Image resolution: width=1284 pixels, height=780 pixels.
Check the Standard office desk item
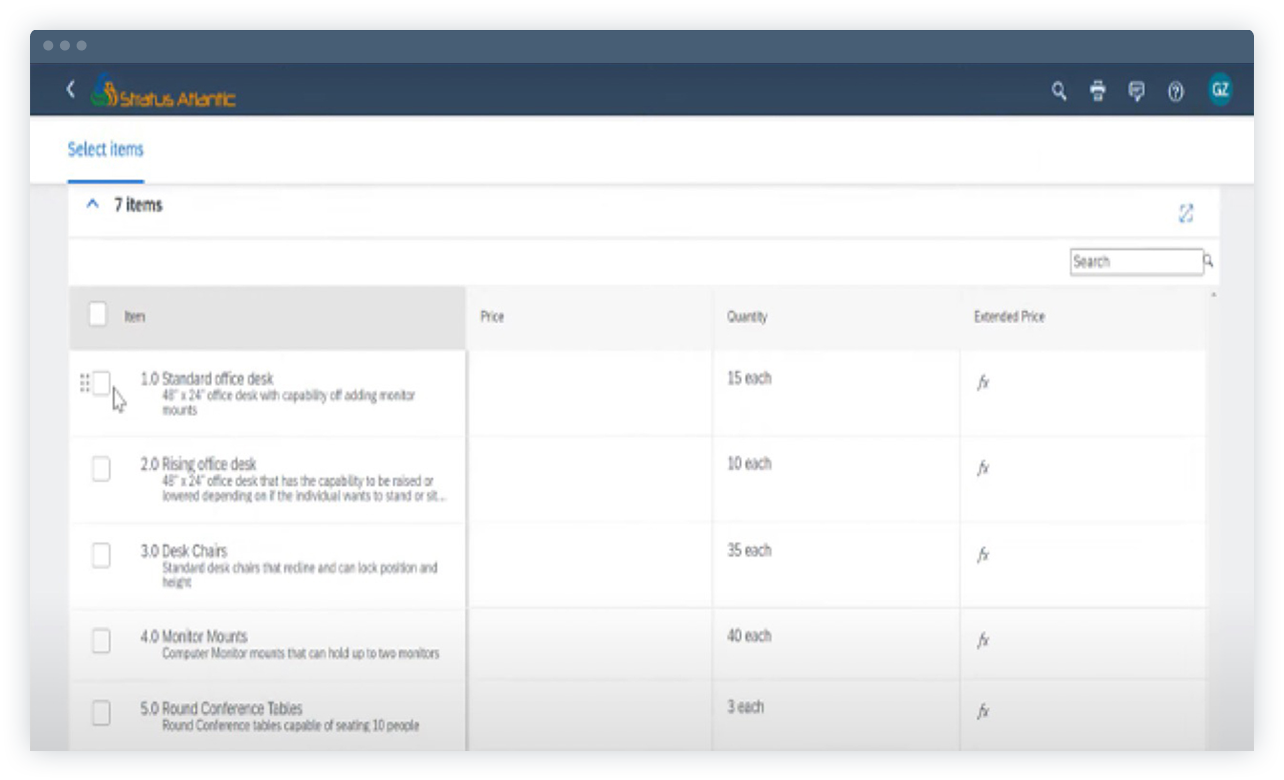(x=100, y=383)
